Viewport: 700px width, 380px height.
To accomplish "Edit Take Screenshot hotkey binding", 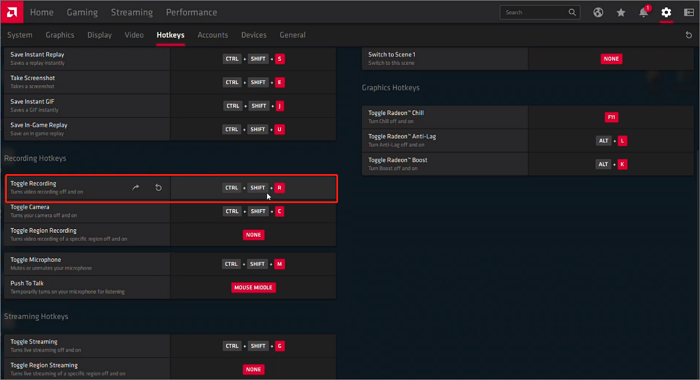I will tap(254, 82).
